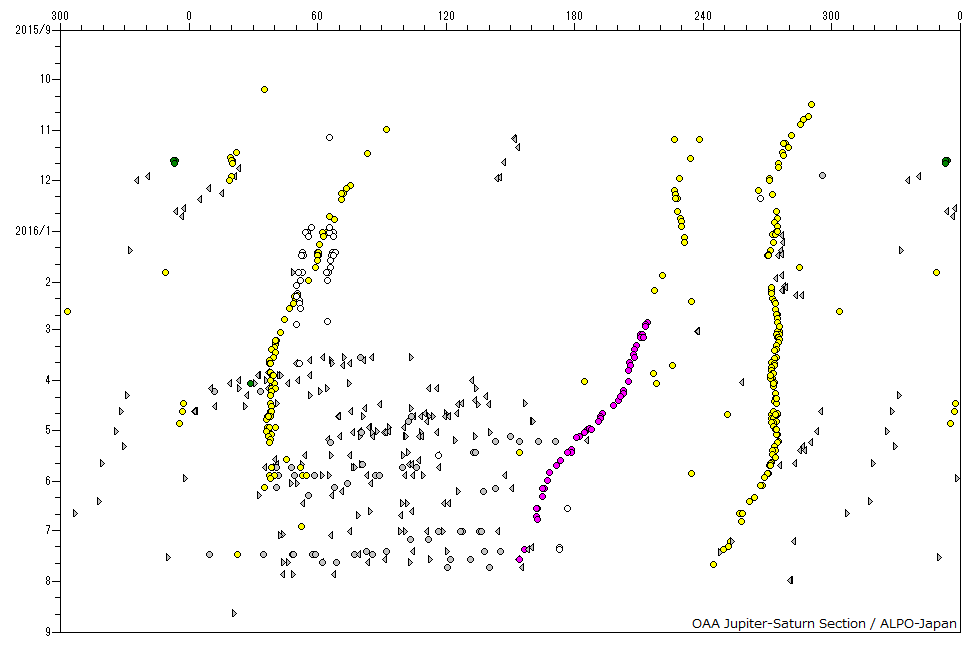Screen dimensions: 980x650
Task: Select the uppermost magenta data point
Action: pyautogui.click(x=648, y=322)
